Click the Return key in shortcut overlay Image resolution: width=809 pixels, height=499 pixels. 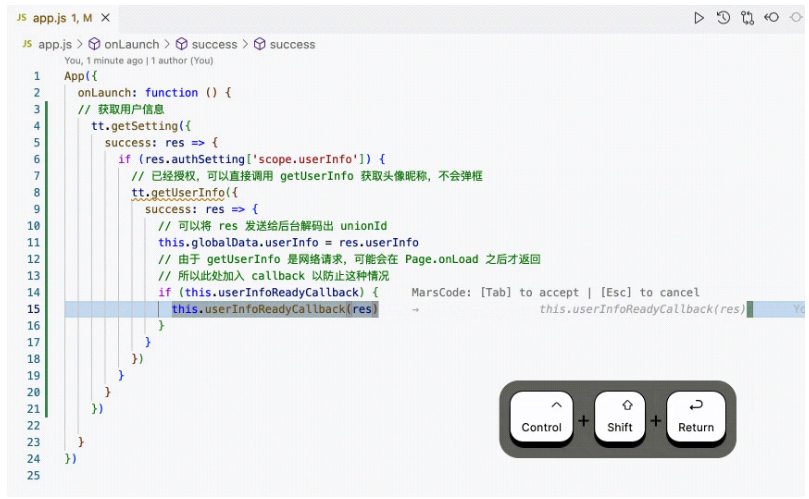click(x=695, y=417)
